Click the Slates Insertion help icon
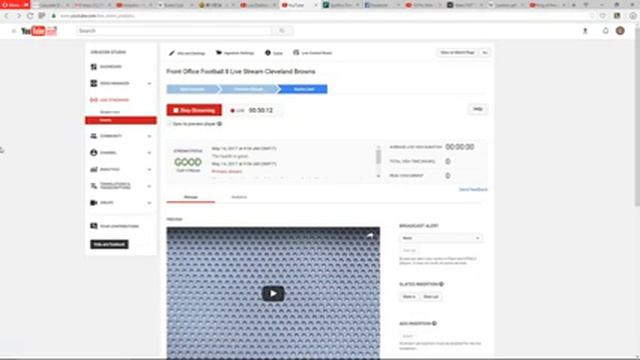 [441, 284]
